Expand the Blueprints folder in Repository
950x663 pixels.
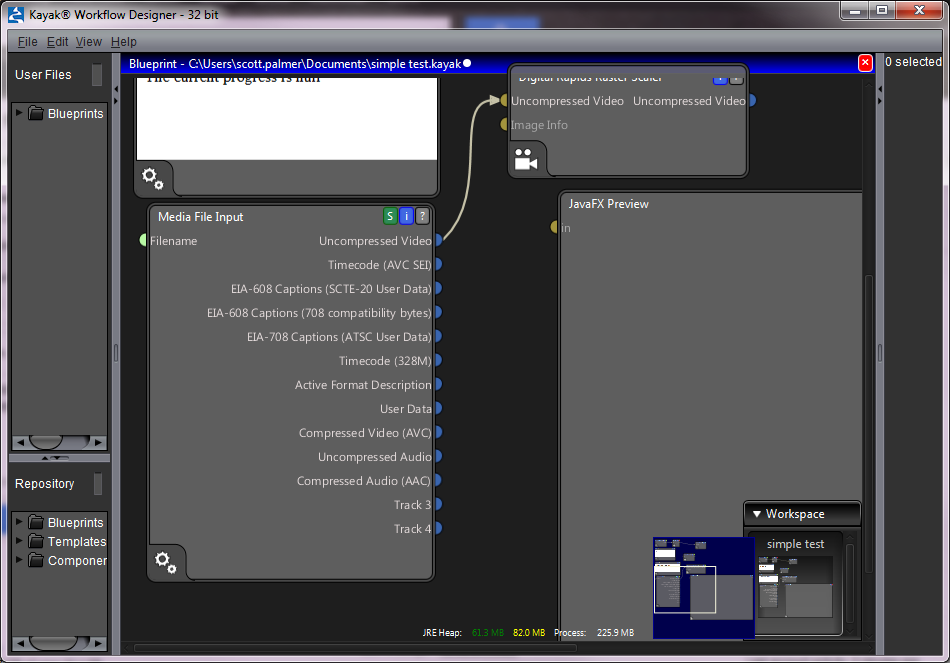[x=19, y=522]
